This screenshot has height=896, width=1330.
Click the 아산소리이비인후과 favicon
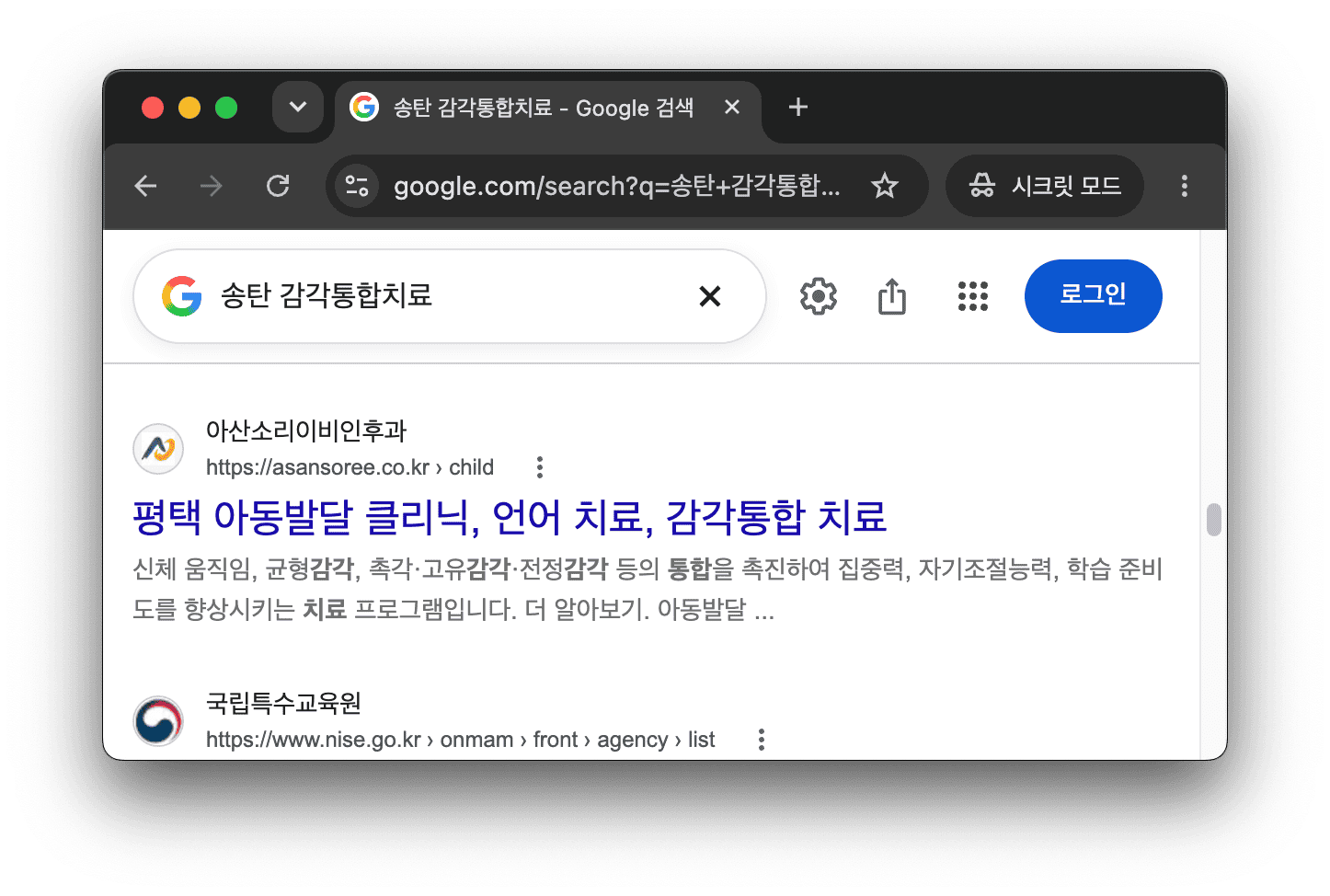click(x=158, y=449)
